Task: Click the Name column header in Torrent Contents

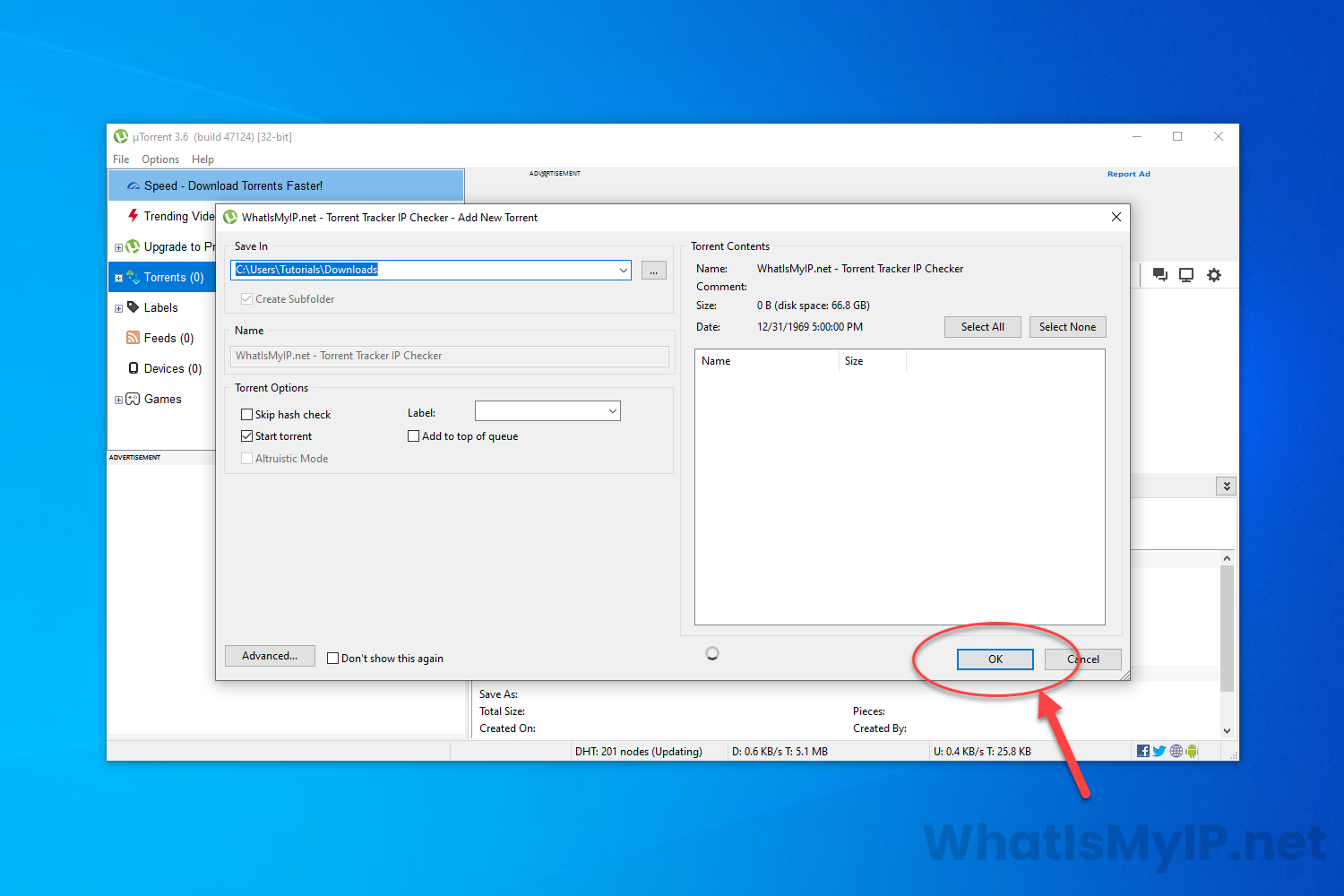Action: point(767,361)
